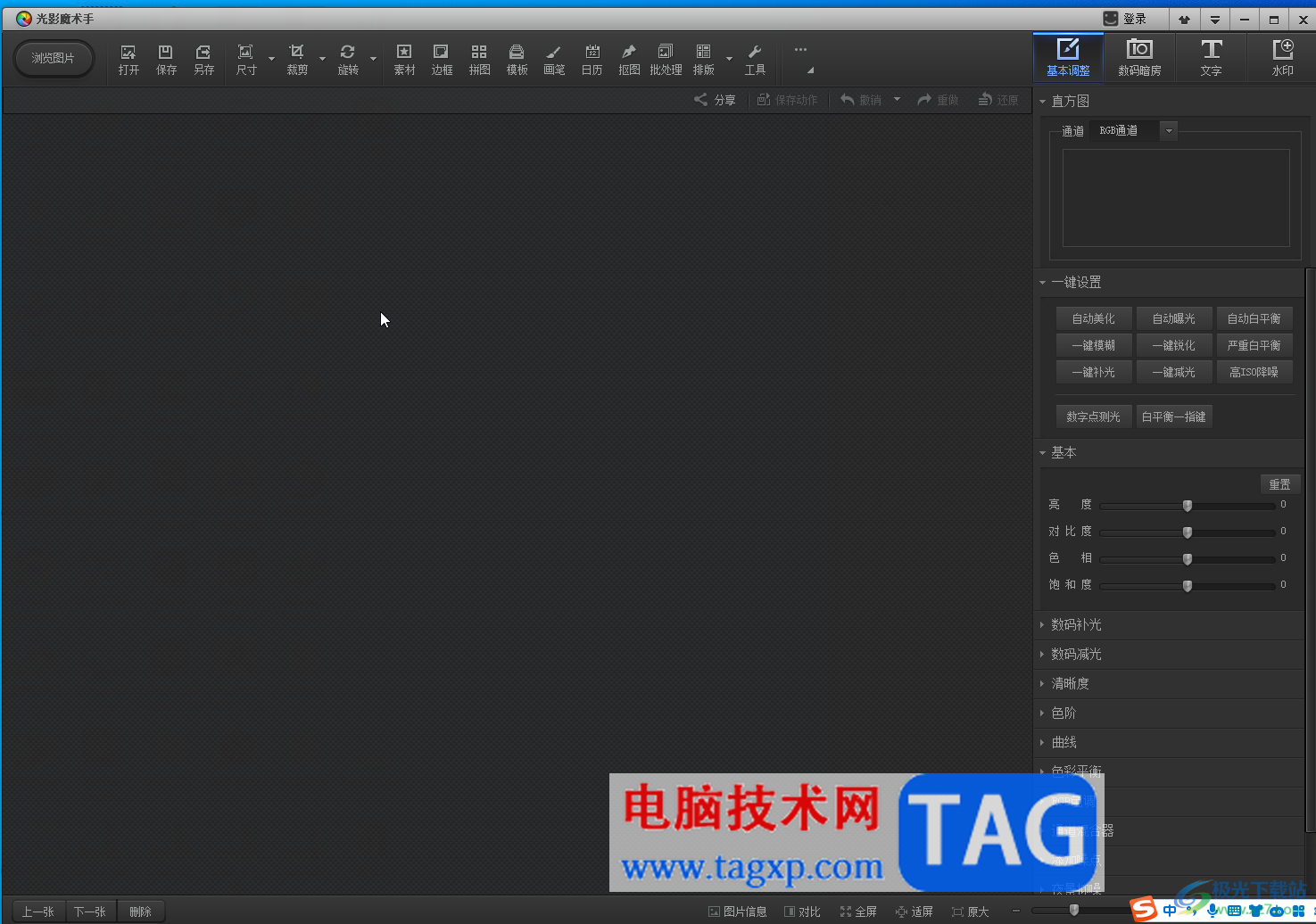Click the 对比度 contrast slider handle

[x=1188, y=532]
